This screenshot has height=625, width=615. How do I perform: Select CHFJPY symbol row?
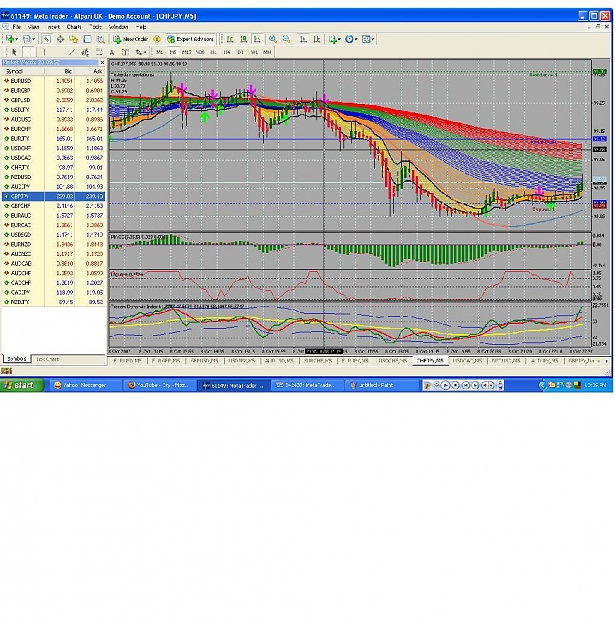53,167
